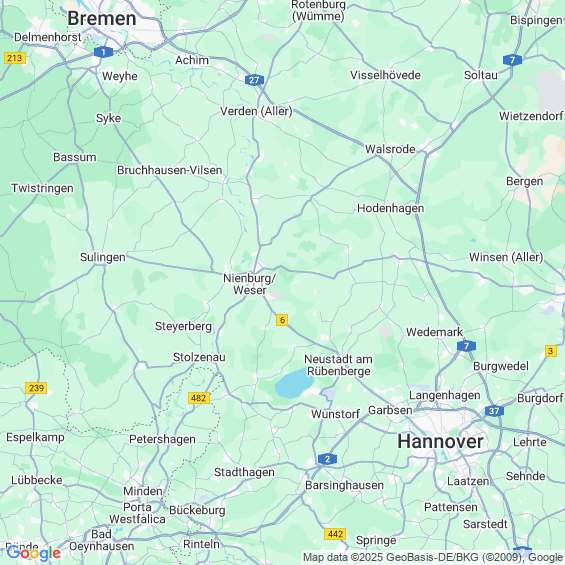Viewport: 565px width, 565px height.
Task: Select the Hannover city label
Action: pyautogui.click(x=440, y=441)
